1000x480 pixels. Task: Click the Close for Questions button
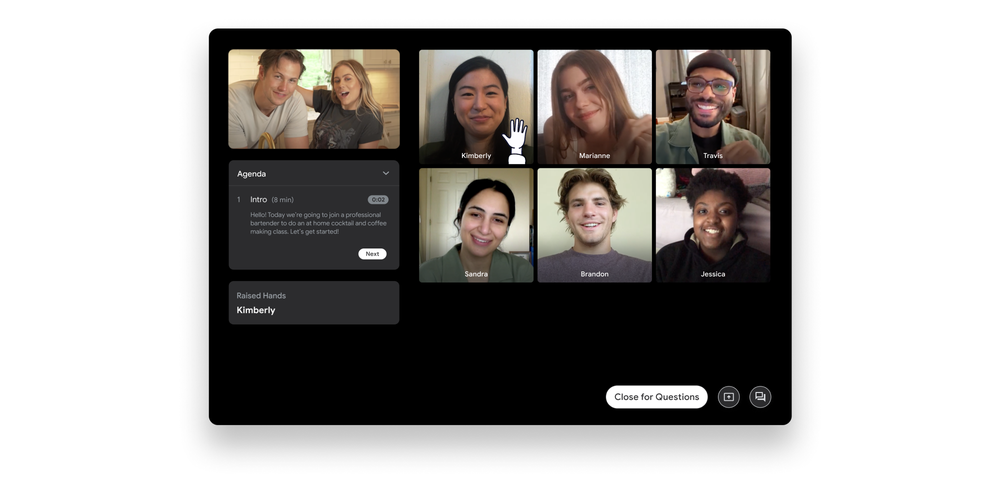656,397
